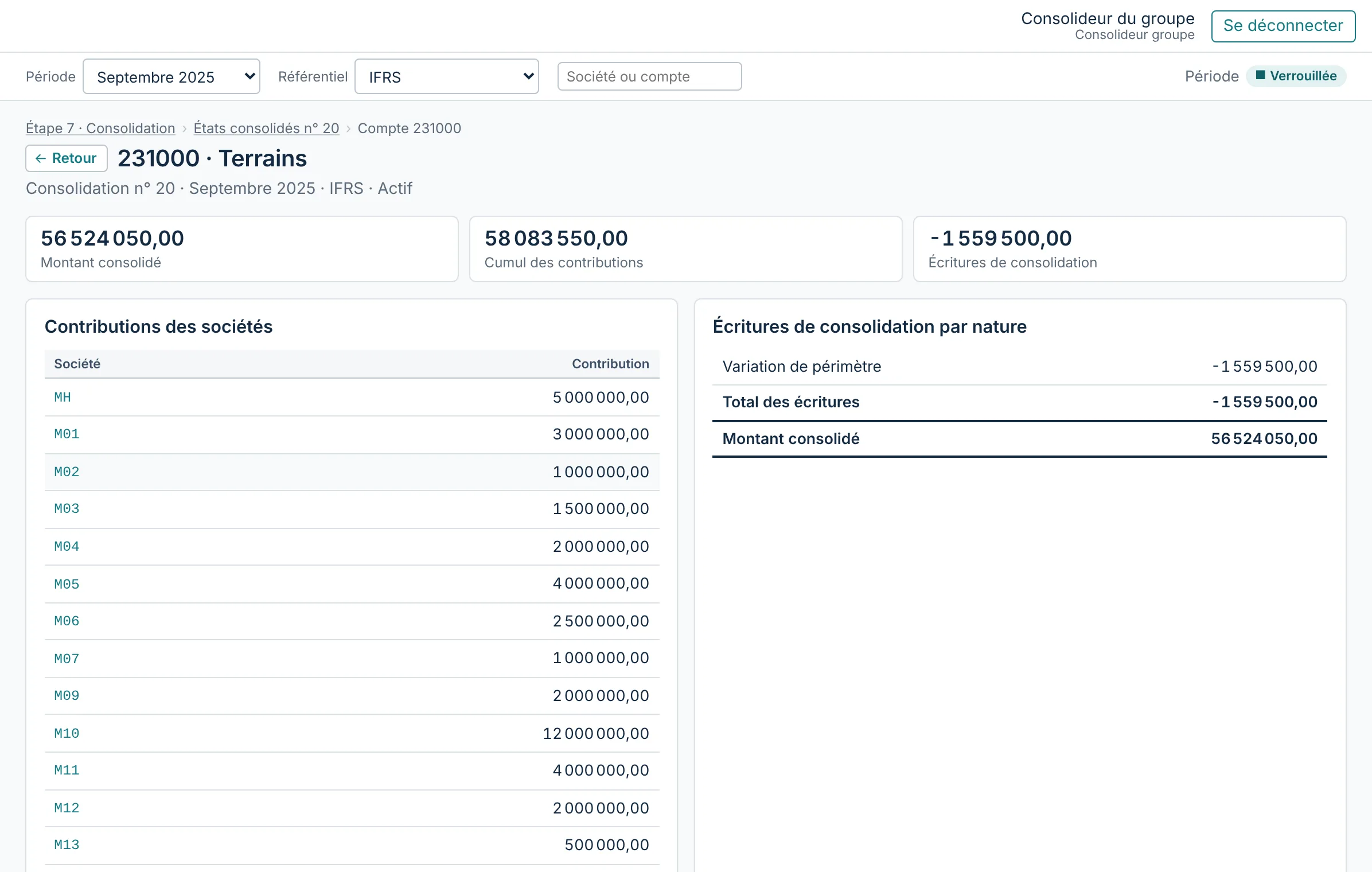
Task: Open the Référentiel dropdown showing IFRS
Action: [447, 76]
